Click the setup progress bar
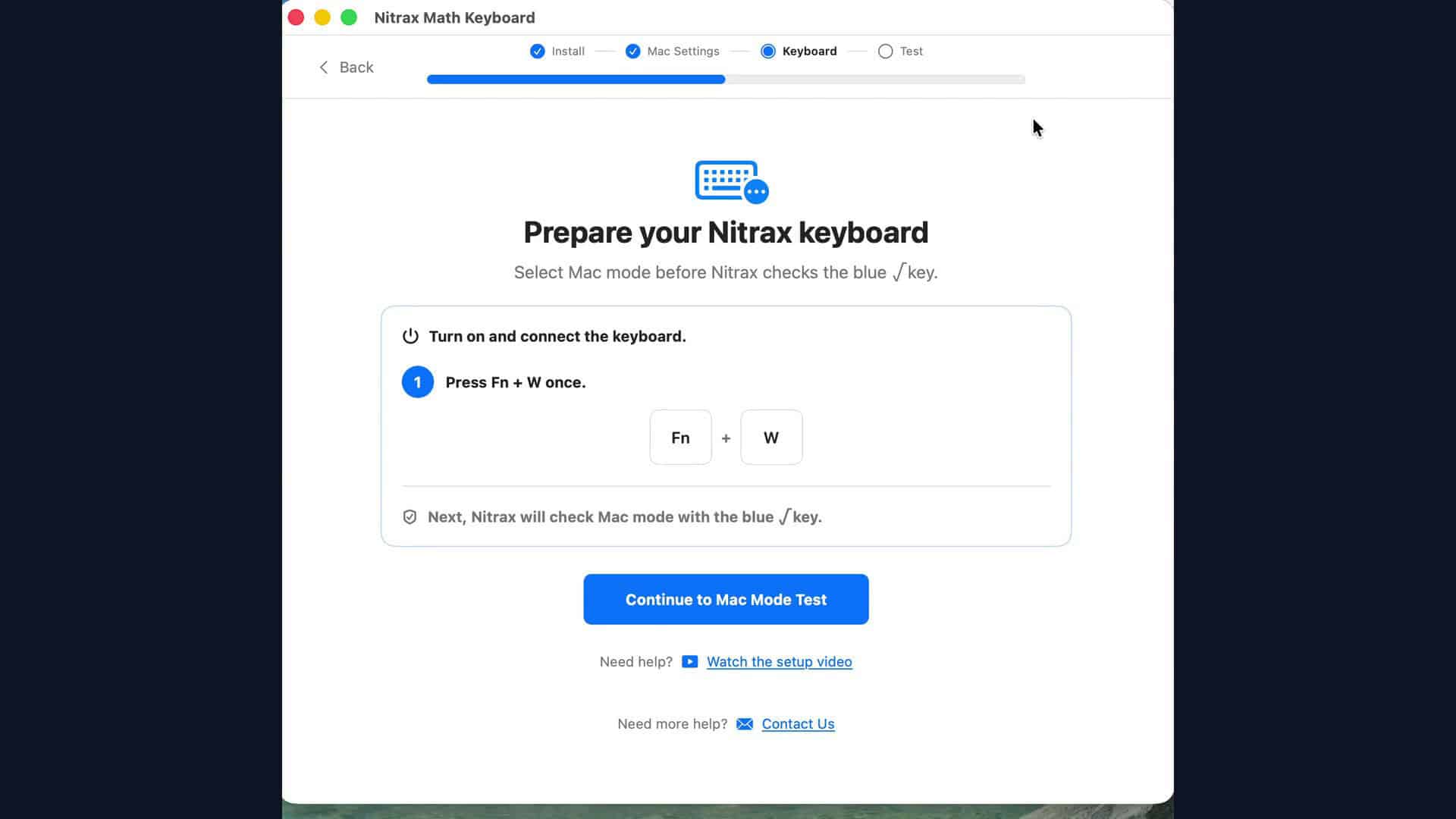The image size is (1456, 819). pos(726,80)
